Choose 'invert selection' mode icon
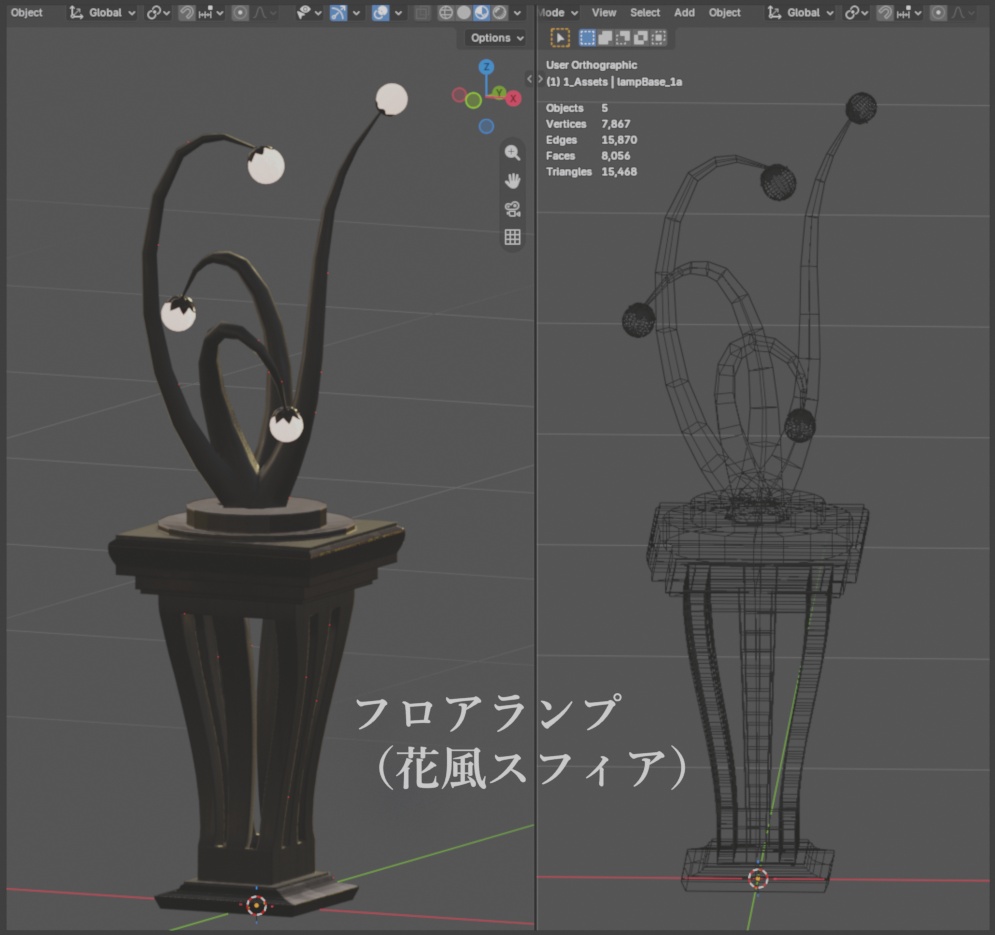The image size is (995, 935). click(x=641, y=38)
